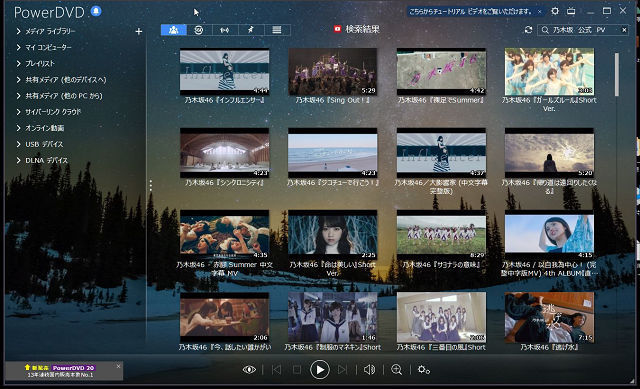The image size is (640, 389).
Task: Select the 360 video tab icon
Action: click(199, 30)
